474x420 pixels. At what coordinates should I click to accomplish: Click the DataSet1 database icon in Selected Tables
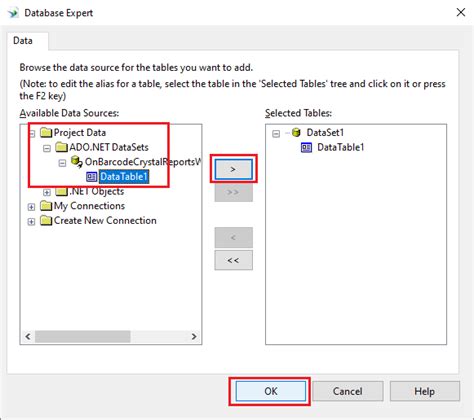point(296,132)
